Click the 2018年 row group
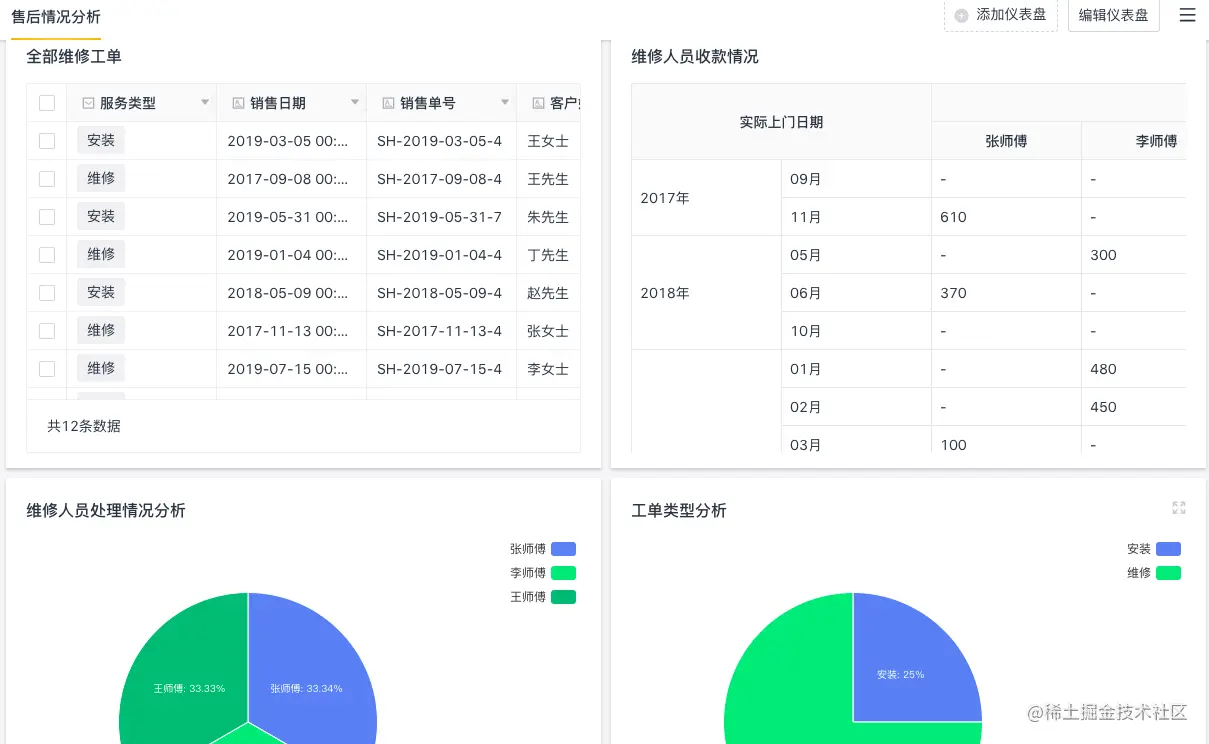Screen dimensions: 1209x744 pos(706,293)
